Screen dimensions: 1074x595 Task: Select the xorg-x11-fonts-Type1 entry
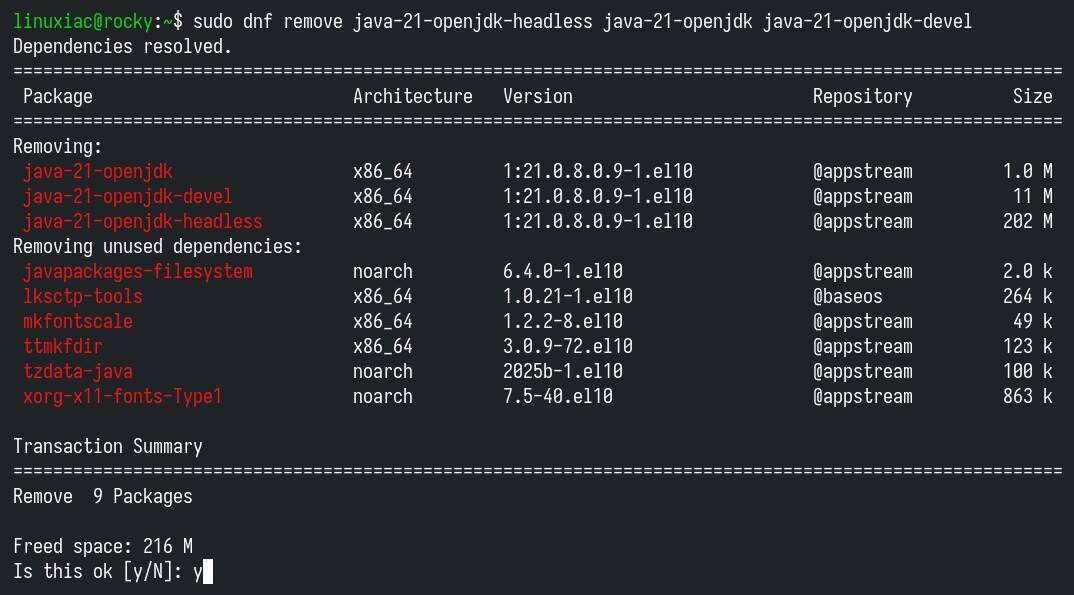click(112, 396)
